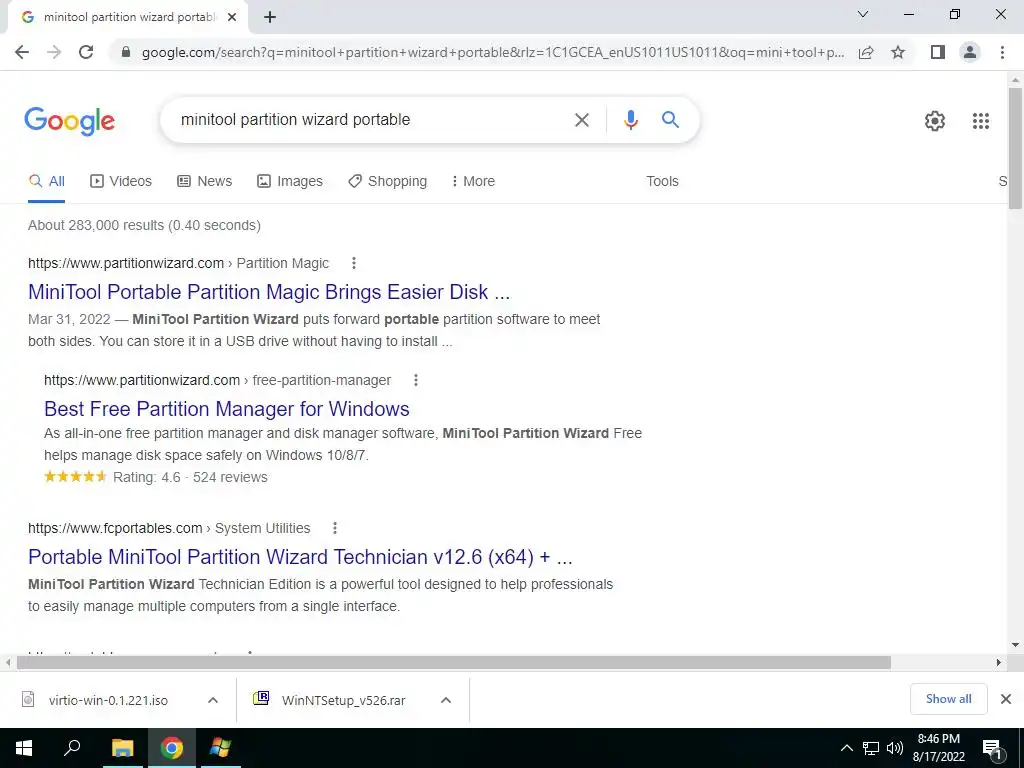Close the minitool partition wizard tab
Image resolution: width=1024 pixels, height=768 pixels.
(x=232, y=17)
